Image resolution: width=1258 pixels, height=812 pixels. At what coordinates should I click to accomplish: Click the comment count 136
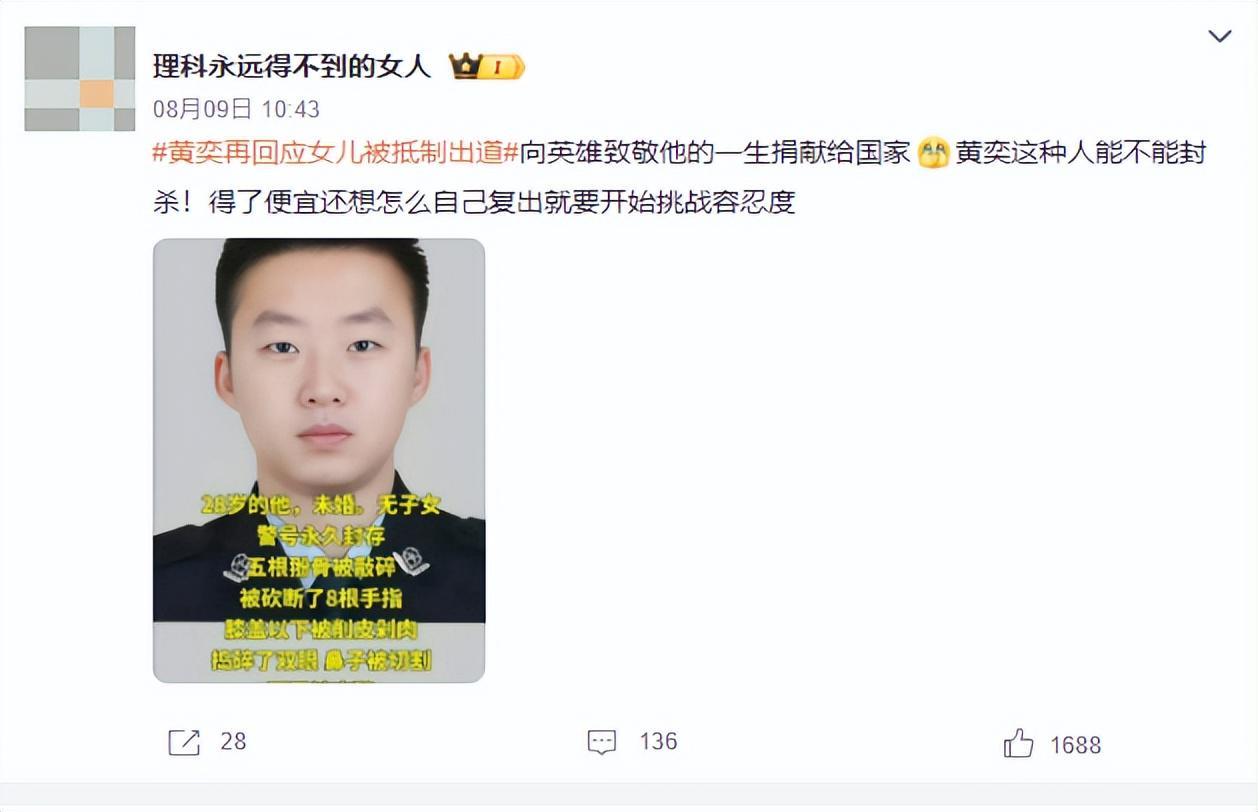click(x=658, y=741)
